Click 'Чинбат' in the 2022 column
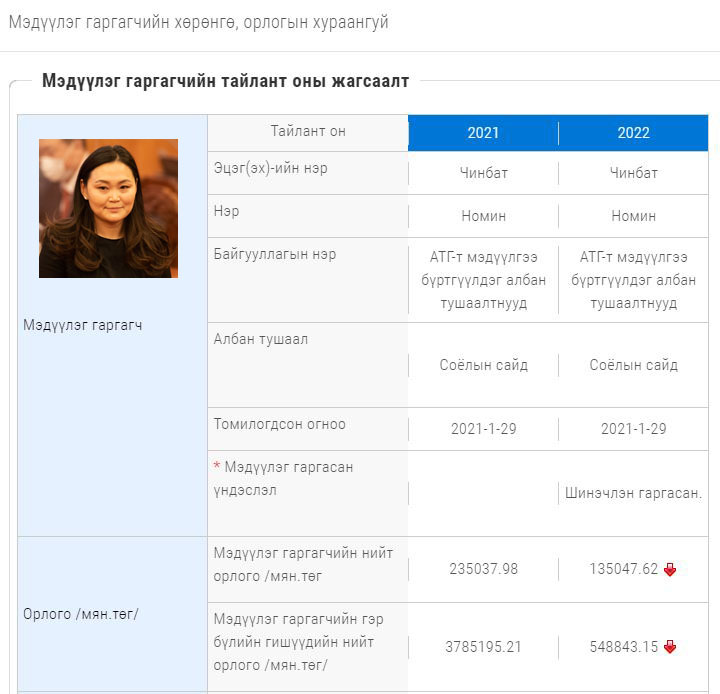Viewport: 720px width, 694px height. click(x=634, y=173)
